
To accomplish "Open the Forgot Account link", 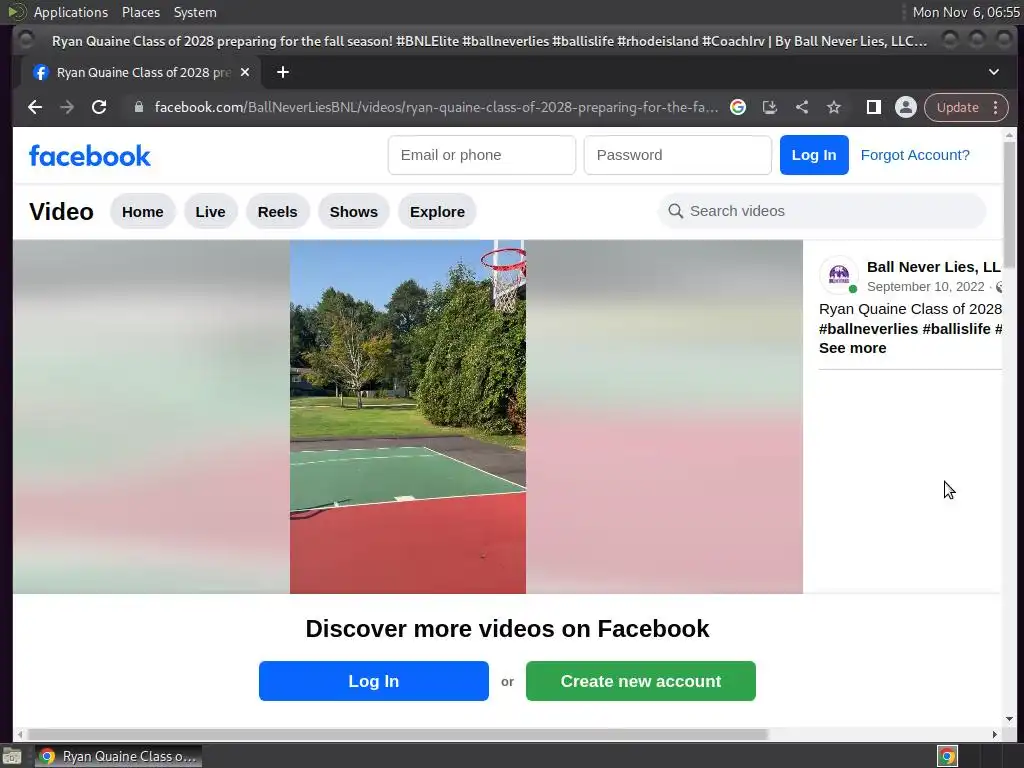I will [915, 155].
